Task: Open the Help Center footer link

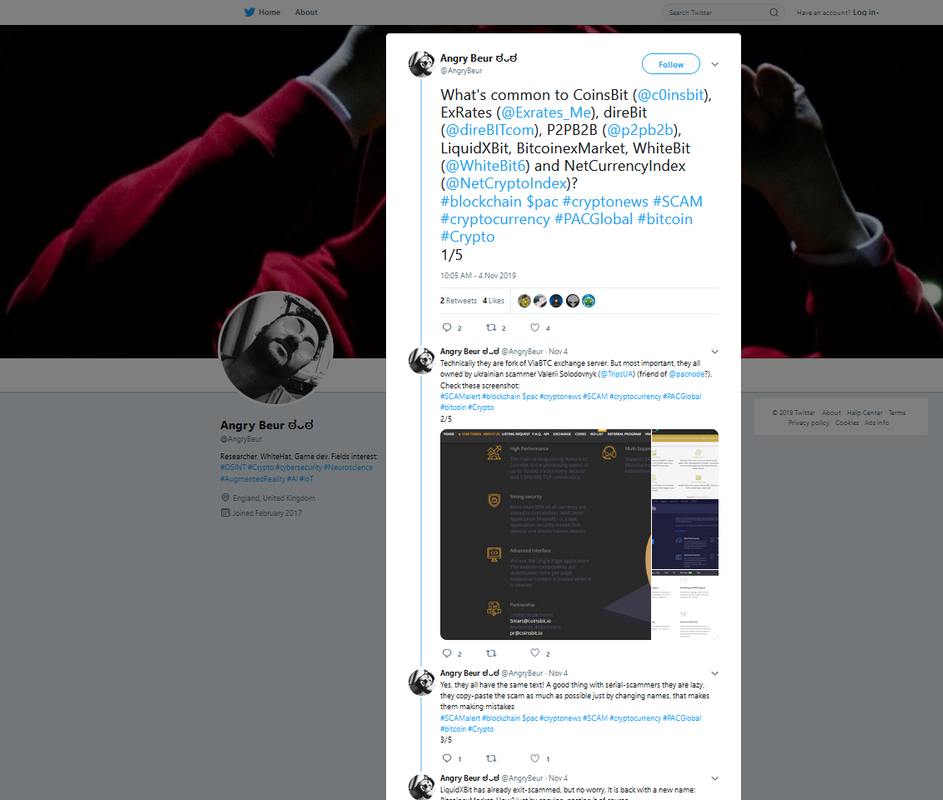Action: (x=865, y=413)
